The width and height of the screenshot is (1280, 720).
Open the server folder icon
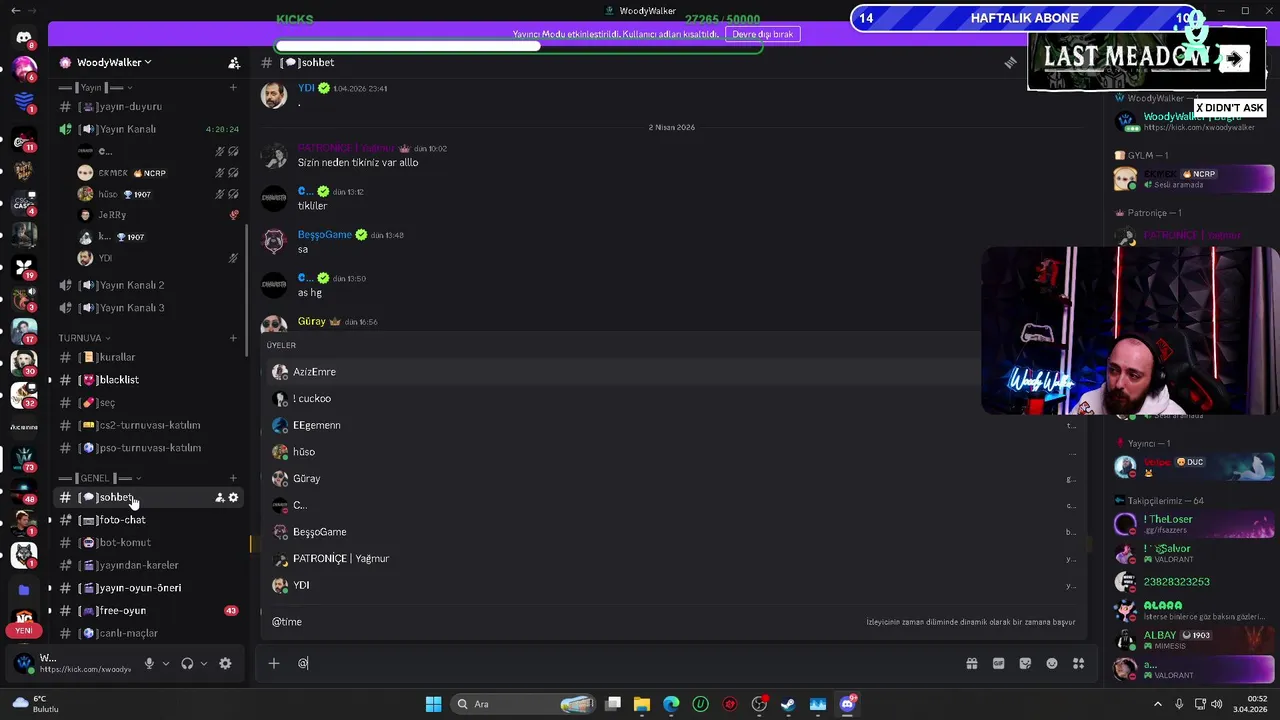click(x=24, y=590)
